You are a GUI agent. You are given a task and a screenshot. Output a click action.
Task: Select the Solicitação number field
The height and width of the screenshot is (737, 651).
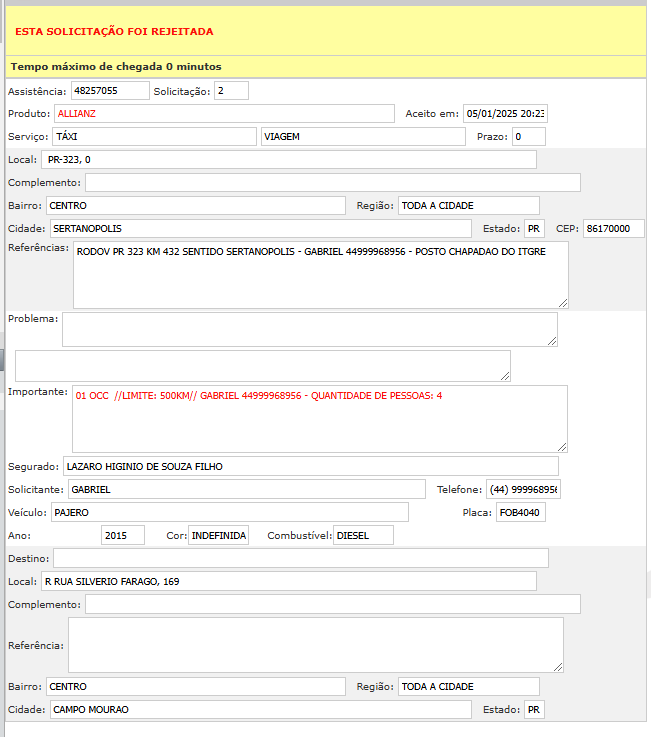pos(231,91)
